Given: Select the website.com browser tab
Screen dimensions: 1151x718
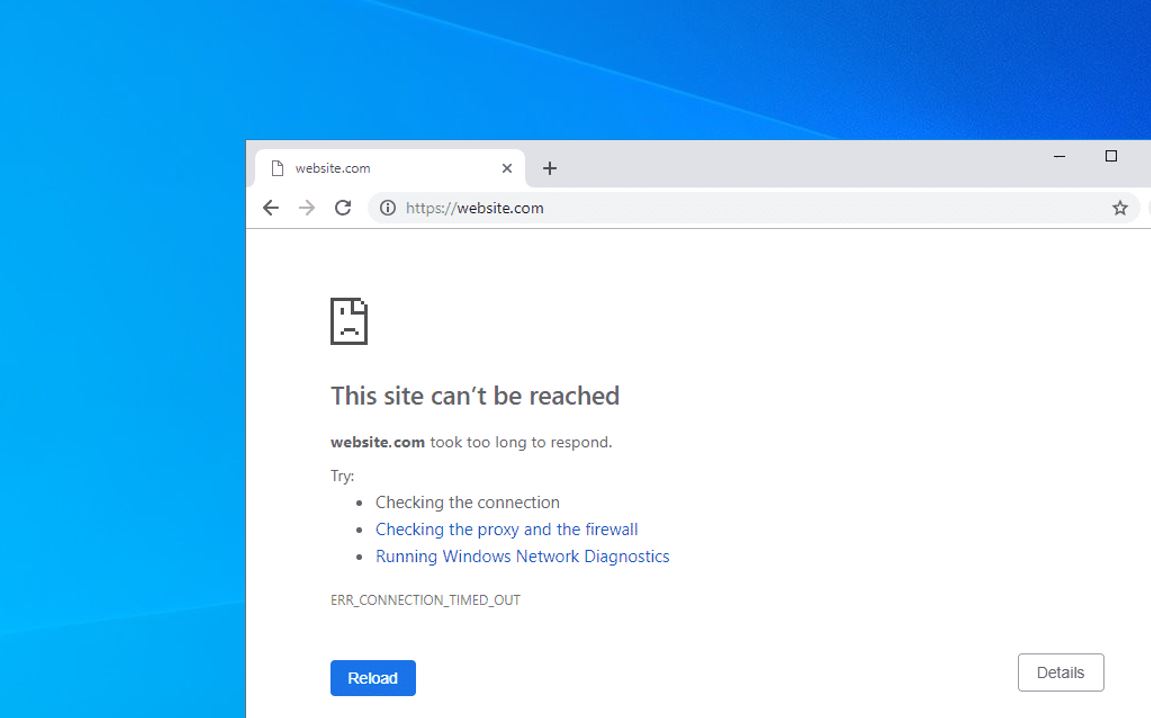Looking at the screenshot, I should [380, 167].
